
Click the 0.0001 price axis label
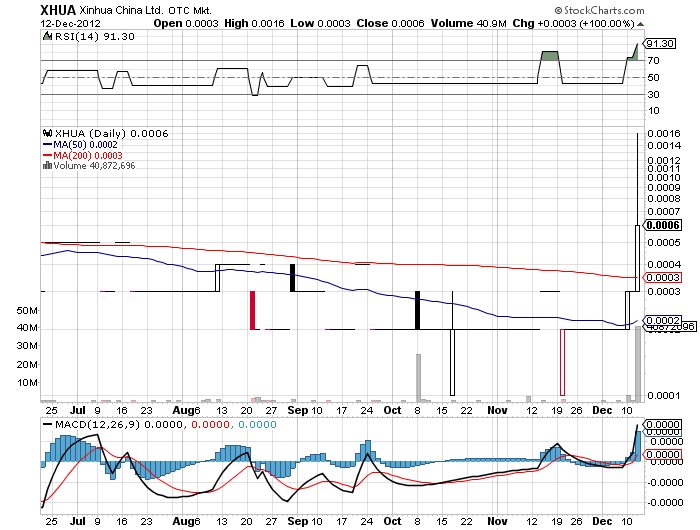(664, 396)
